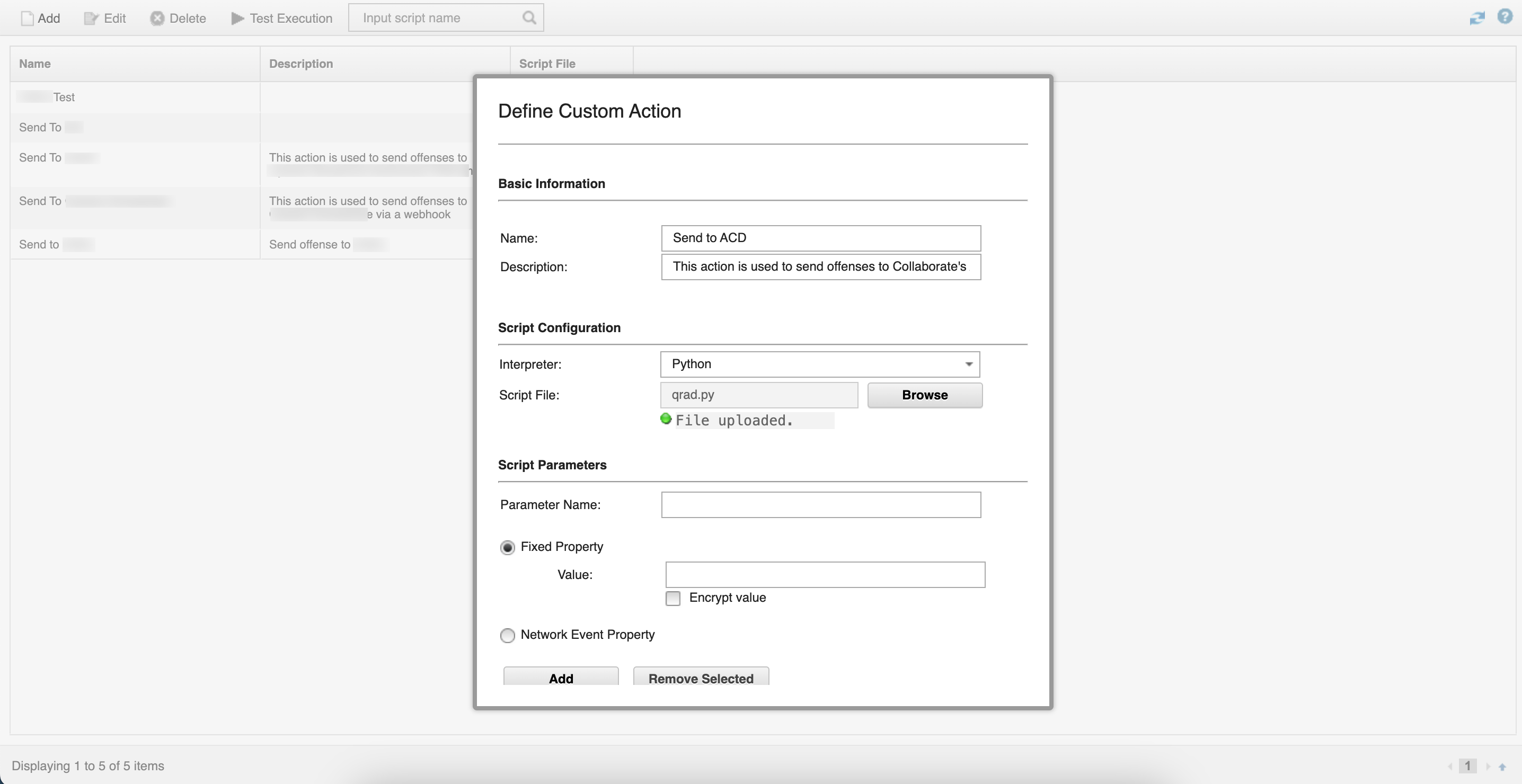This screenshot has width=1522, height=784.
Task: Click the Edit pencil icon in toolbar
Action: point(91,19)
